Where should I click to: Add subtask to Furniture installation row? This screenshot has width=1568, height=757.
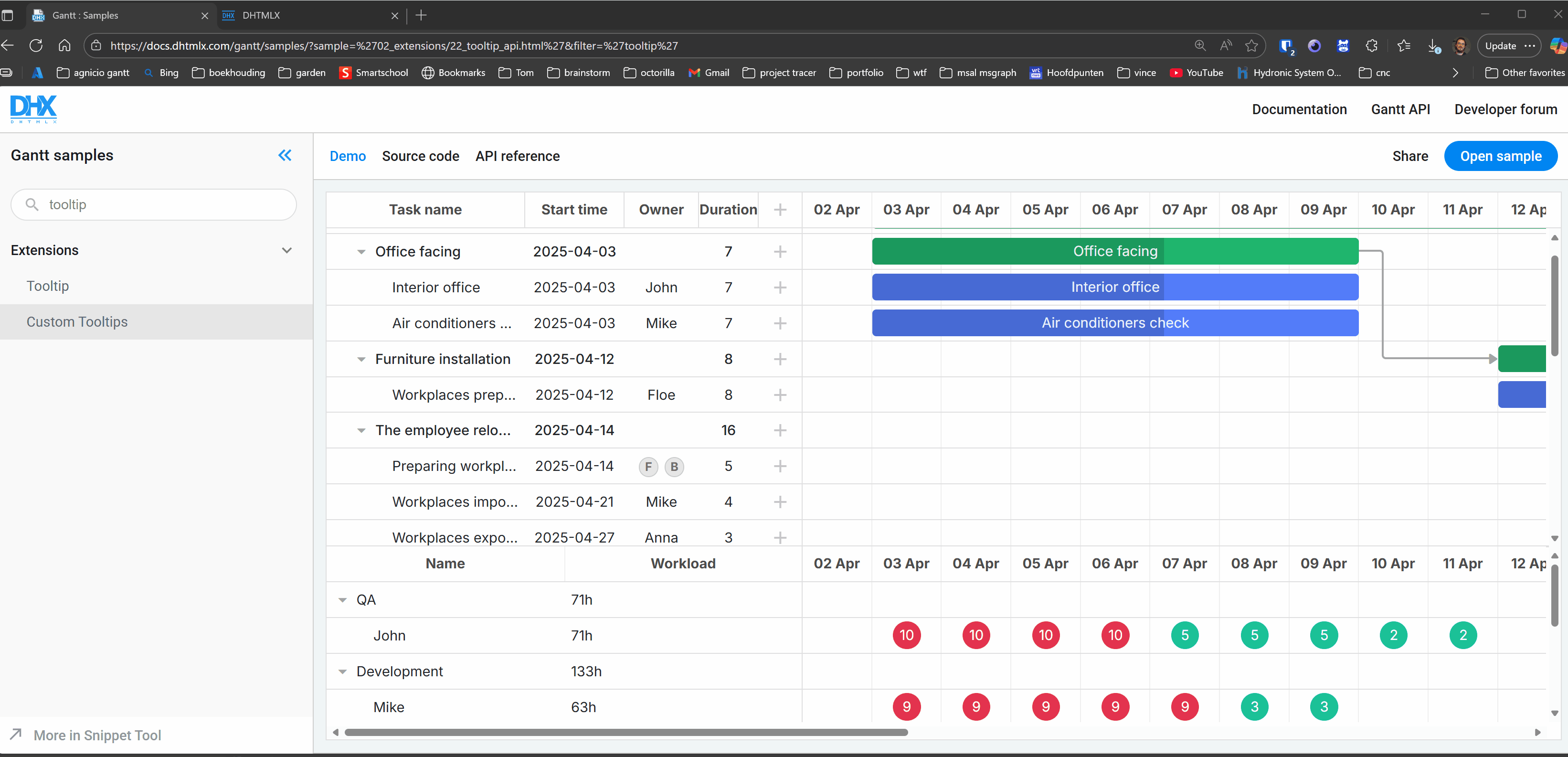pos(780,359)
